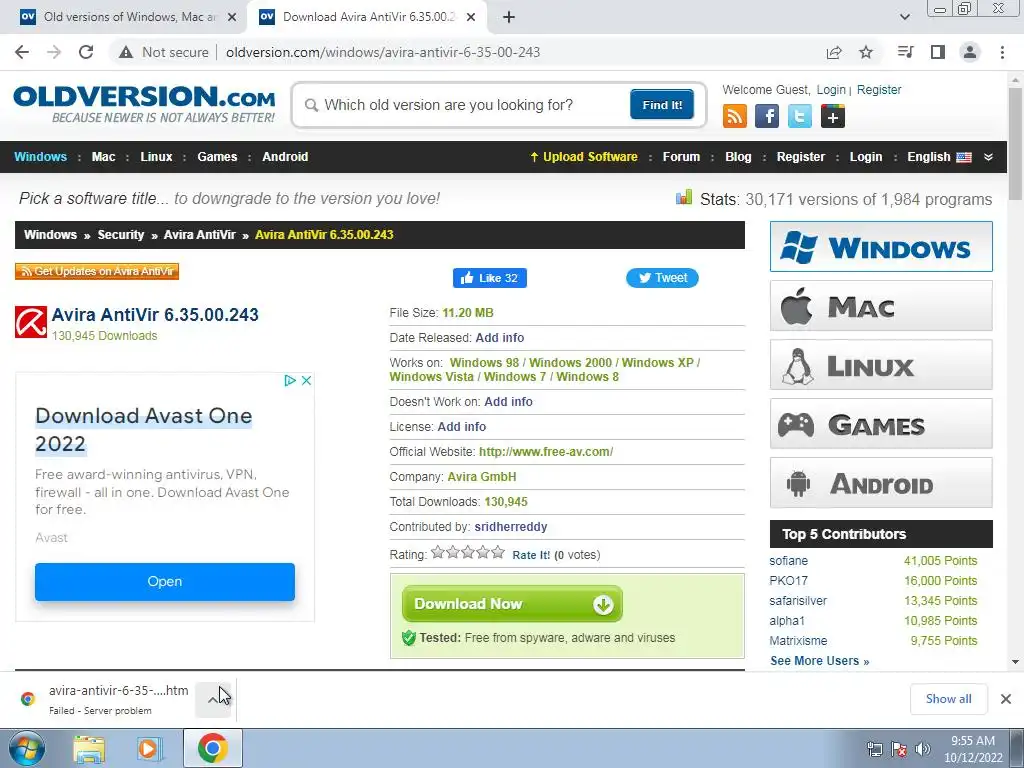The image size is (1024, 768).
Task: Click Show all downloads button
Action: click(x=948, y=699)
